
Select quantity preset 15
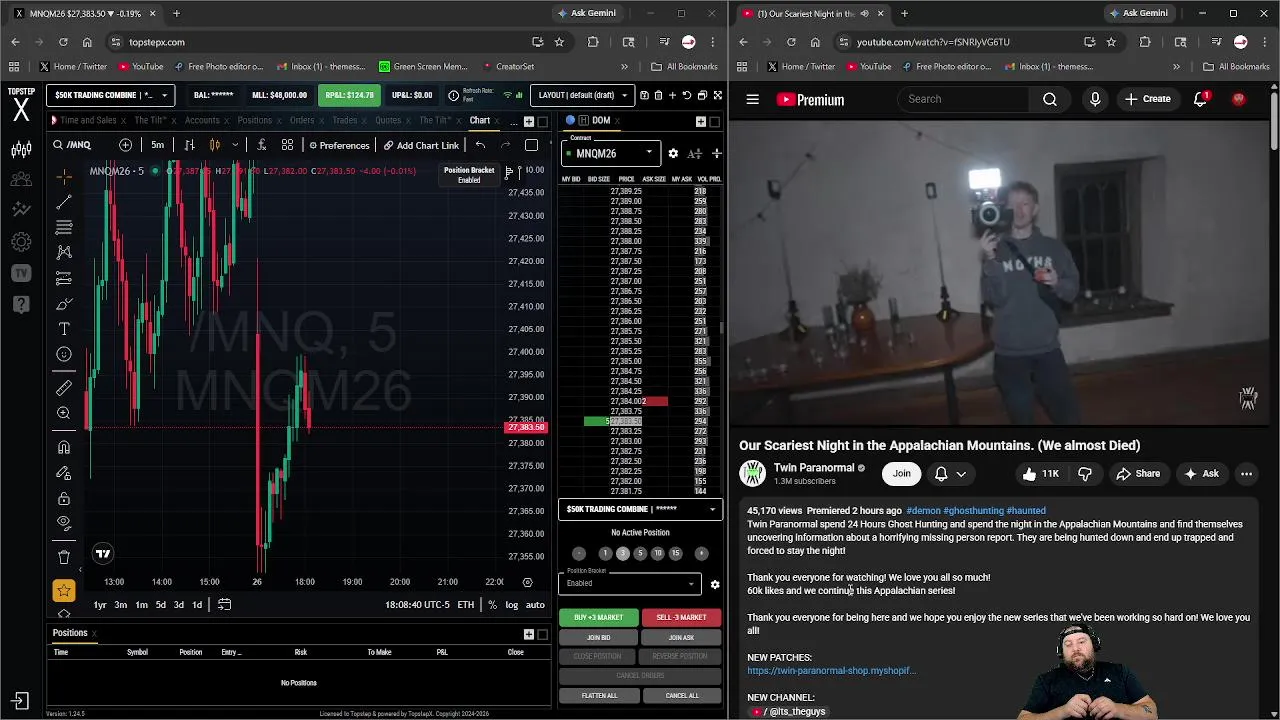pos(675,553)
